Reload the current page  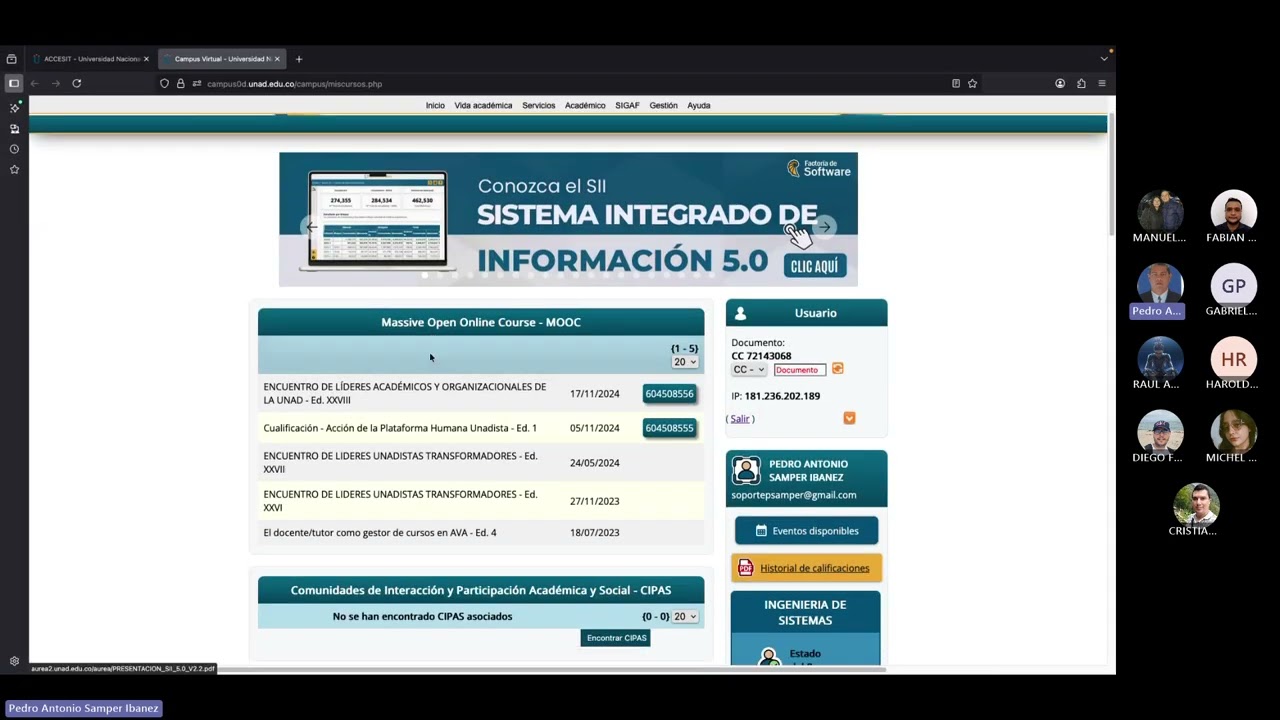76,83
